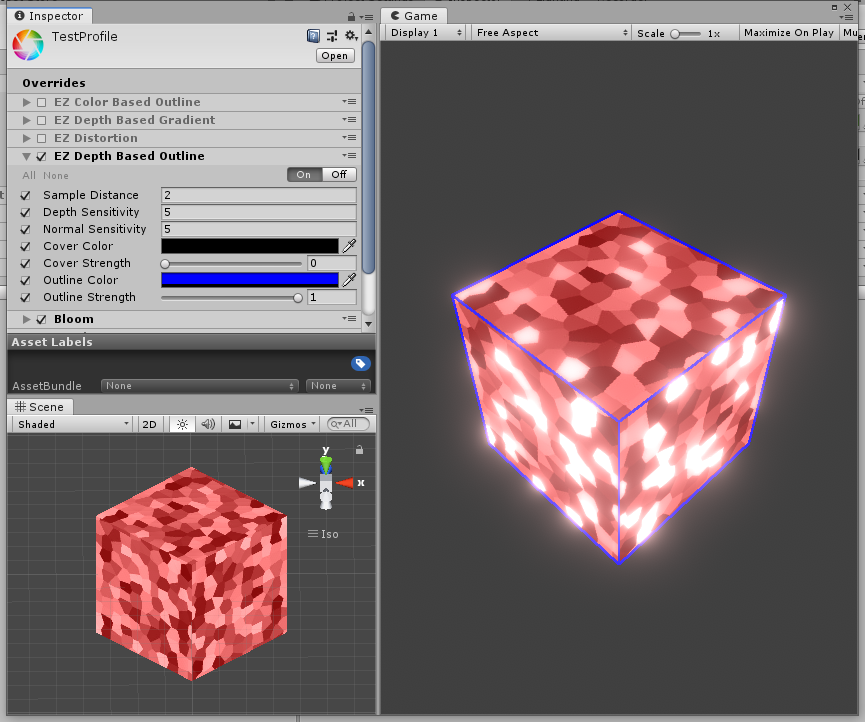865x722 pixels.
Task: Click the red X axis gizmo cone
Action: tap(345, 483)
